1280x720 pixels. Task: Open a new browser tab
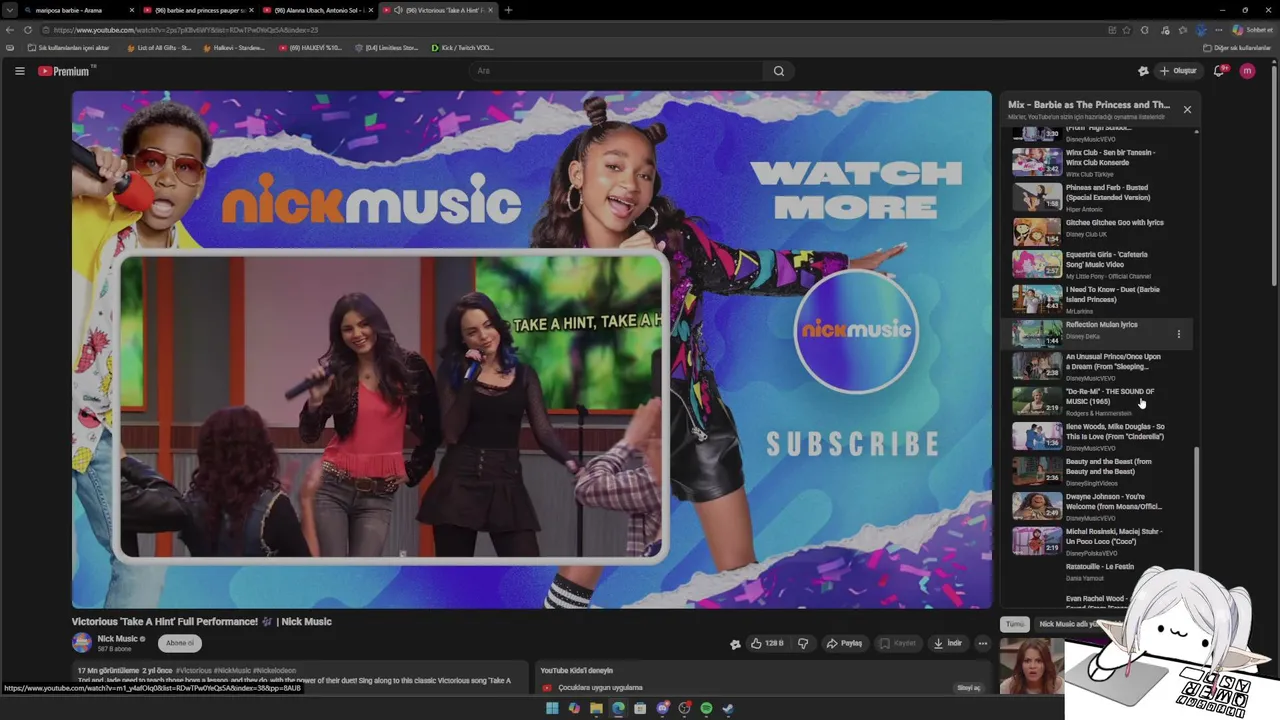pos(508,10)
